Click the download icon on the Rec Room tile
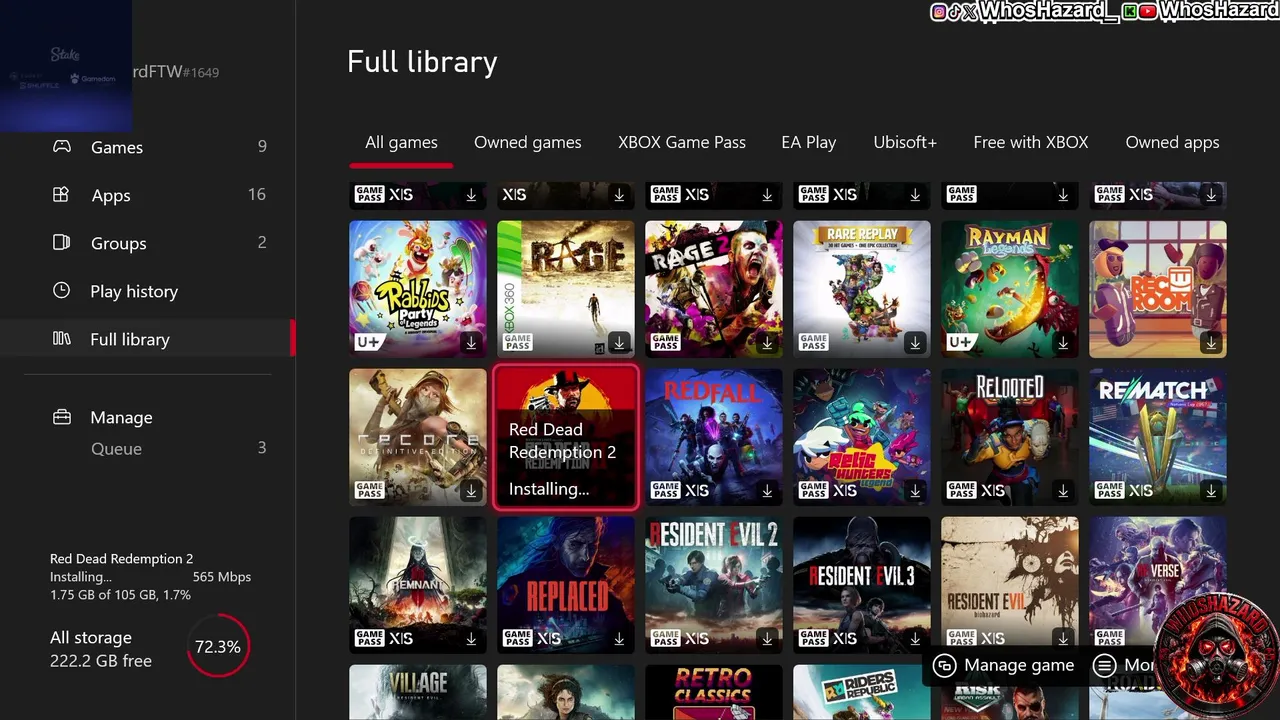1280x720 pixels. tap(1211, 343)
